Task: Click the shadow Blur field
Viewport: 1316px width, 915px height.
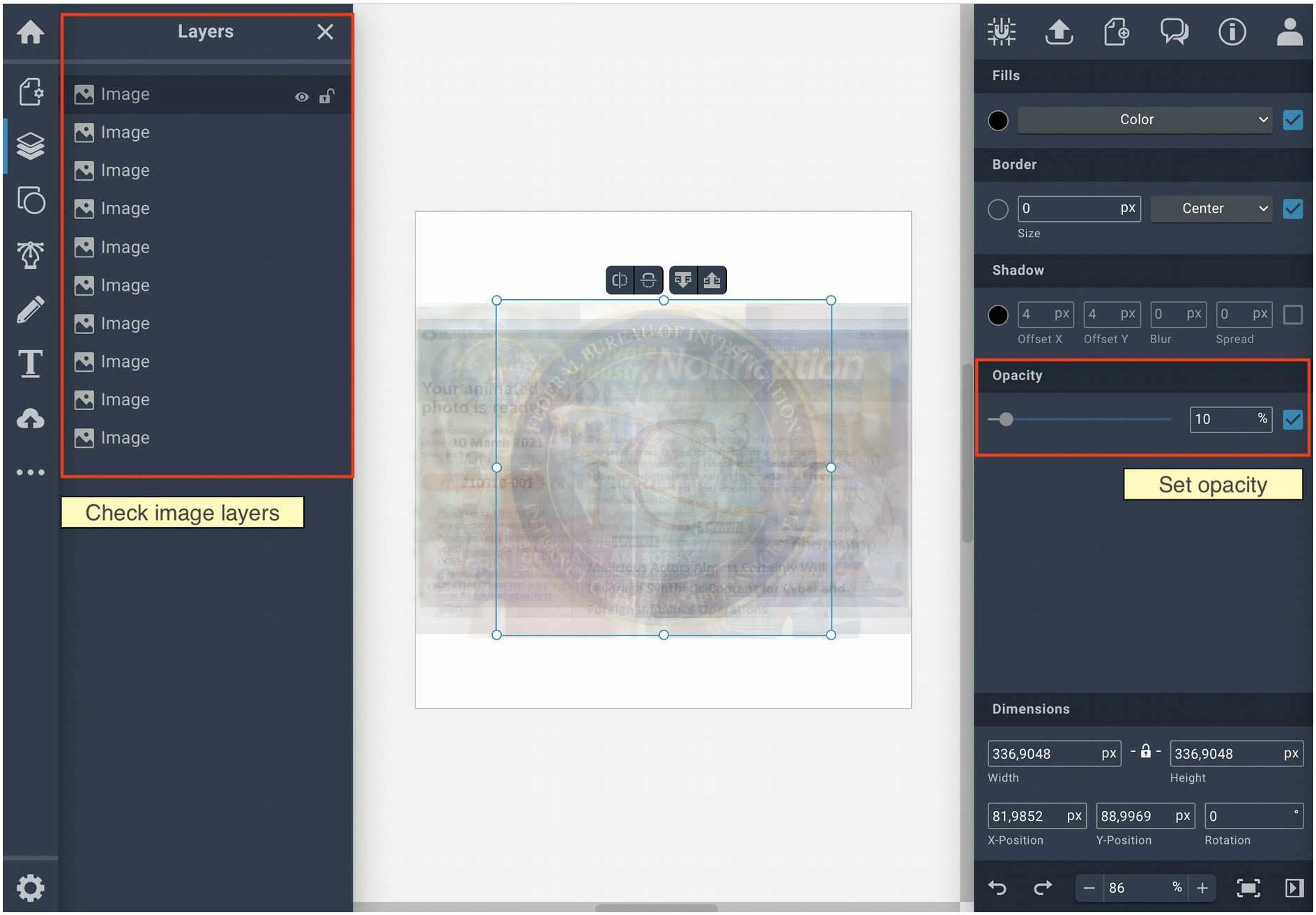Action: 1178,315
